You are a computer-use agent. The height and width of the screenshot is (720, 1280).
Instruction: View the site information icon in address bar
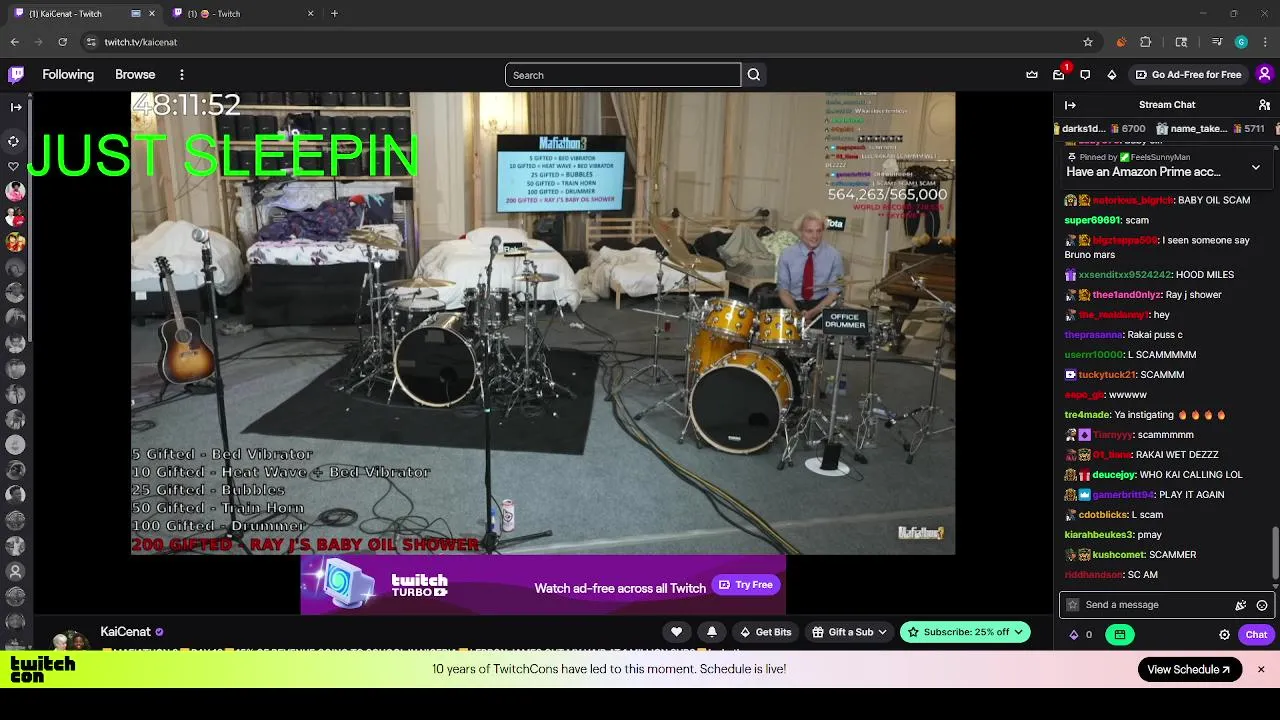[91, 42]
